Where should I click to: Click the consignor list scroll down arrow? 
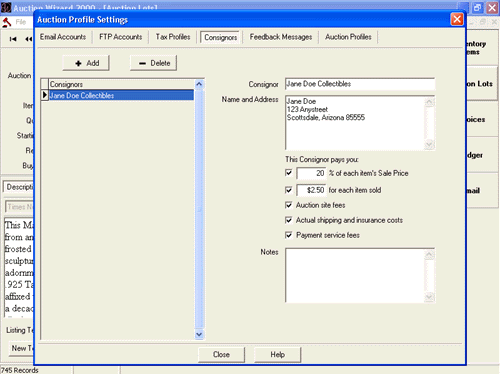[x=199, y=334]
